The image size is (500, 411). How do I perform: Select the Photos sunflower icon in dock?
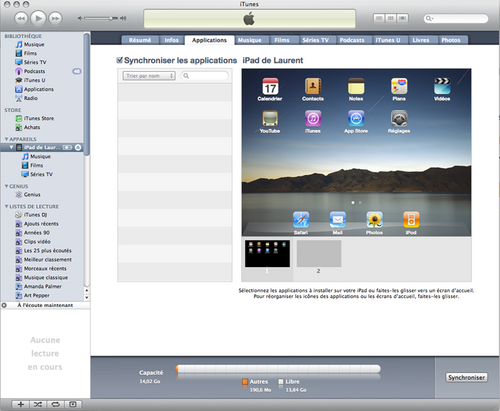(x=374, y=220)
